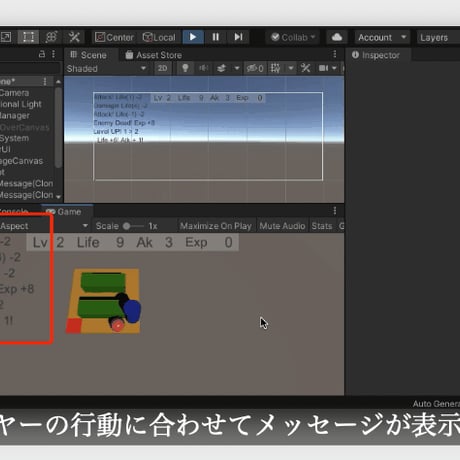Click the Life 9 text in Game view
The width and height of the screenshot is (460, 460).
(x=100, y=242)
